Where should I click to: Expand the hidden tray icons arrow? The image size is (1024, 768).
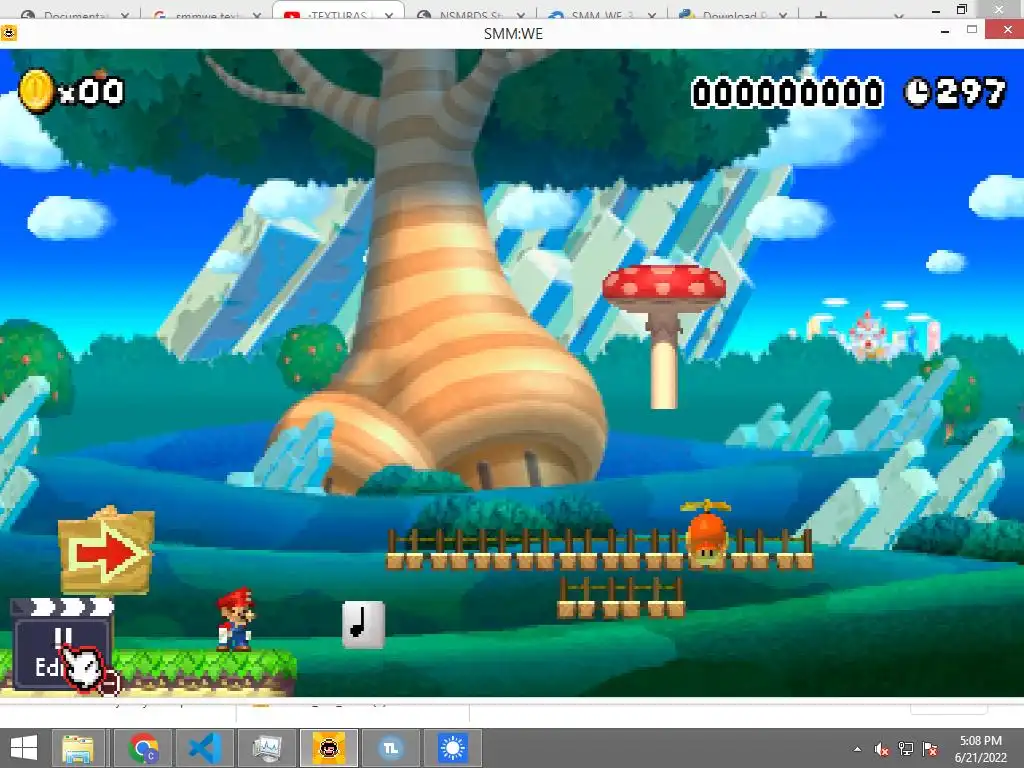coord(857,749)
